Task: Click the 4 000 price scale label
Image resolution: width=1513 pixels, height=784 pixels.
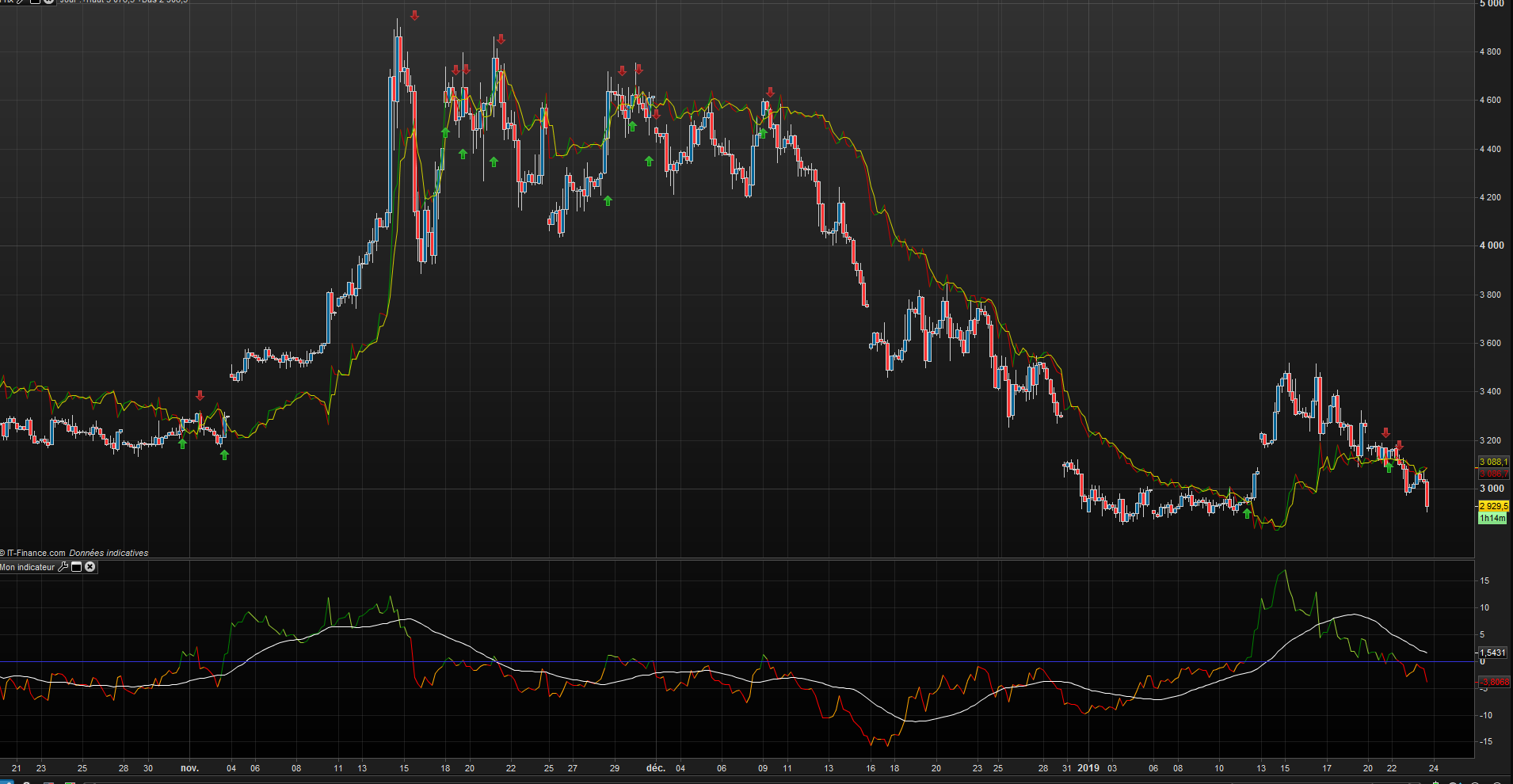Action: [x=1491, y=245]
